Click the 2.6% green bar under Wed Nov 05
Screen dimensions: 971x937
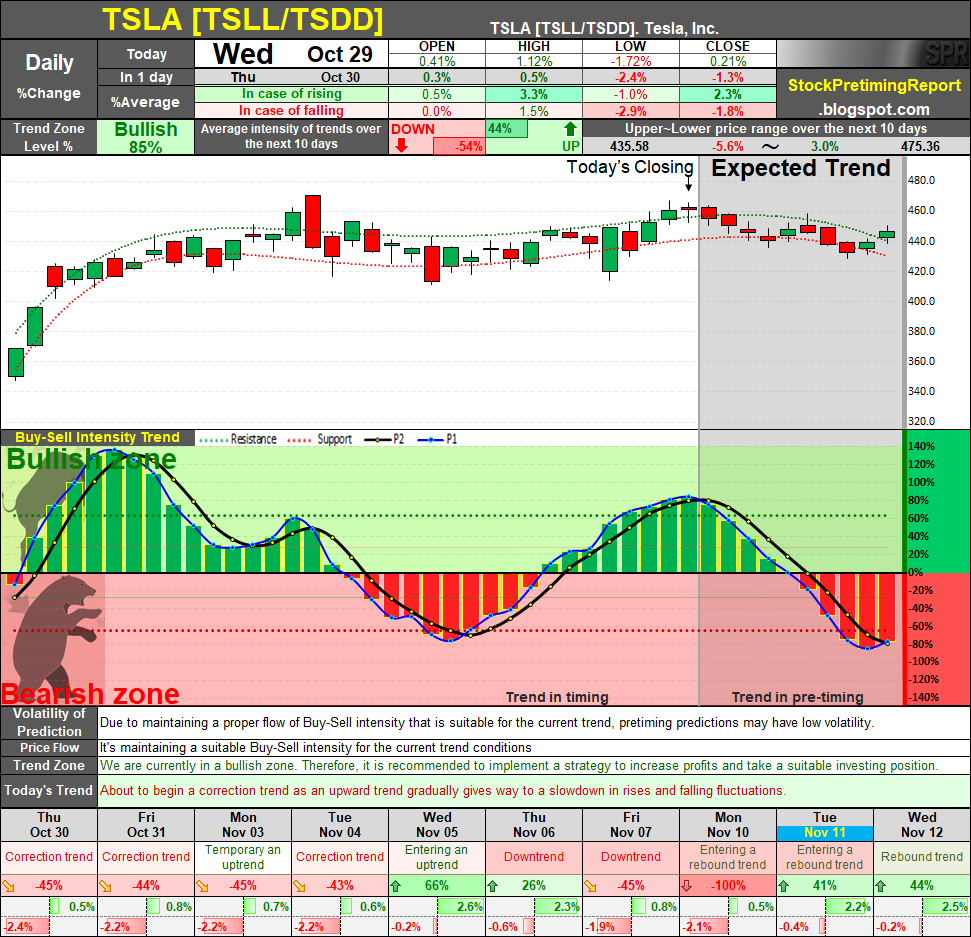(461, 907)
